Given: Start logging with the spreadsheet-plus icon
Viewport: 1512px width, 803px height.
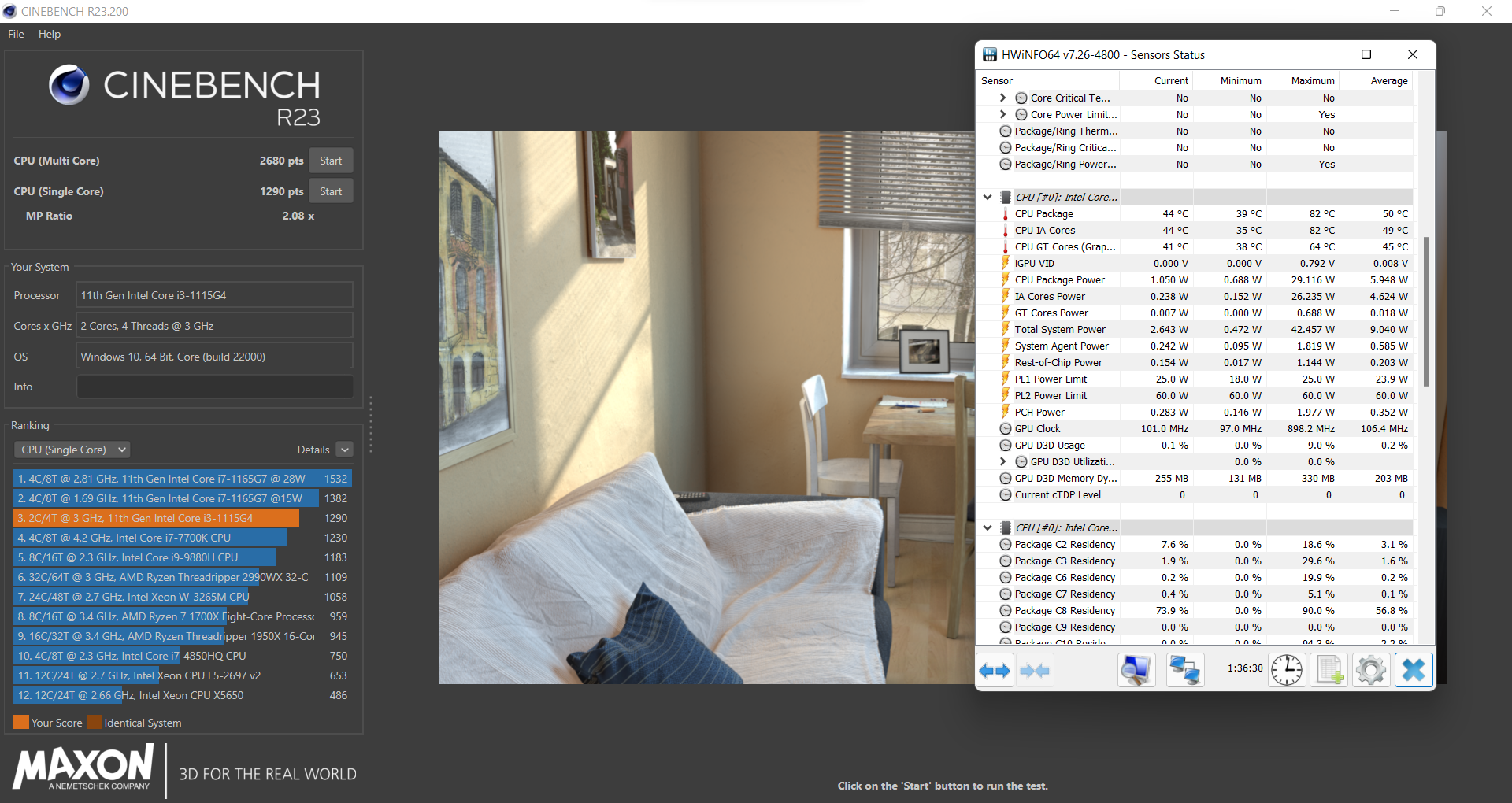Looking at the screenshot, I should point(1329,671).
